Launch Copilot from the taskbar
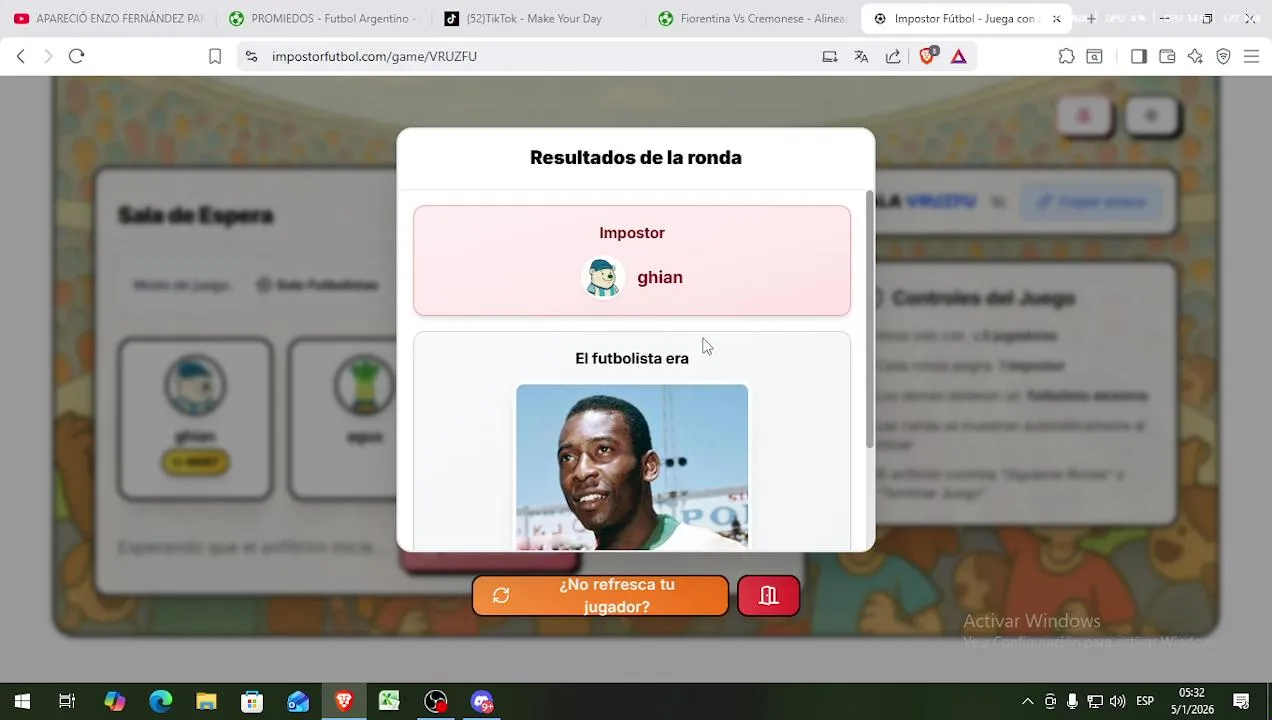 pos(115,702)
